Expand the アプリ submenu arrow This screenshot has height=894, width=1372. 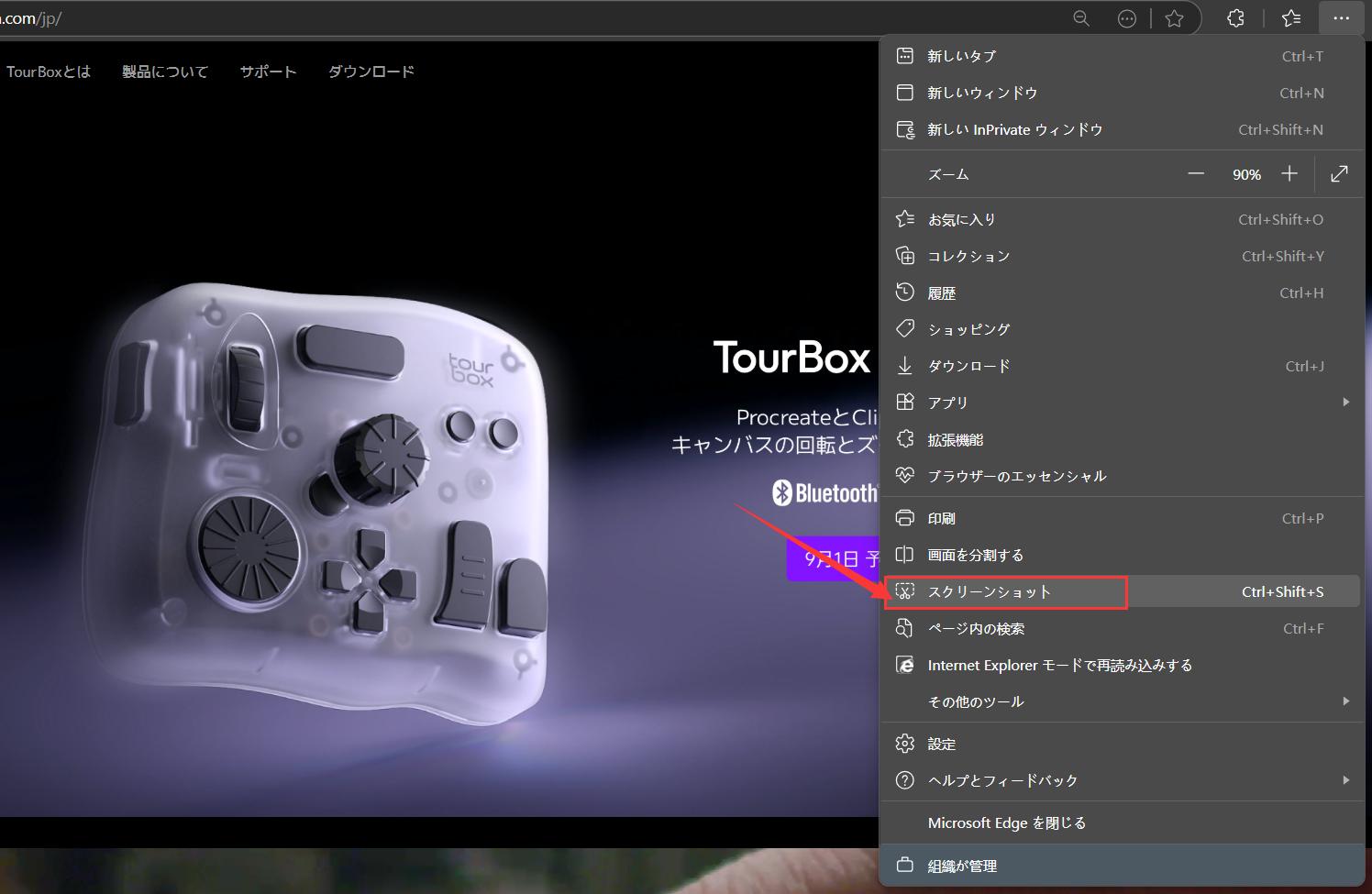click(x=1345, y=402)
